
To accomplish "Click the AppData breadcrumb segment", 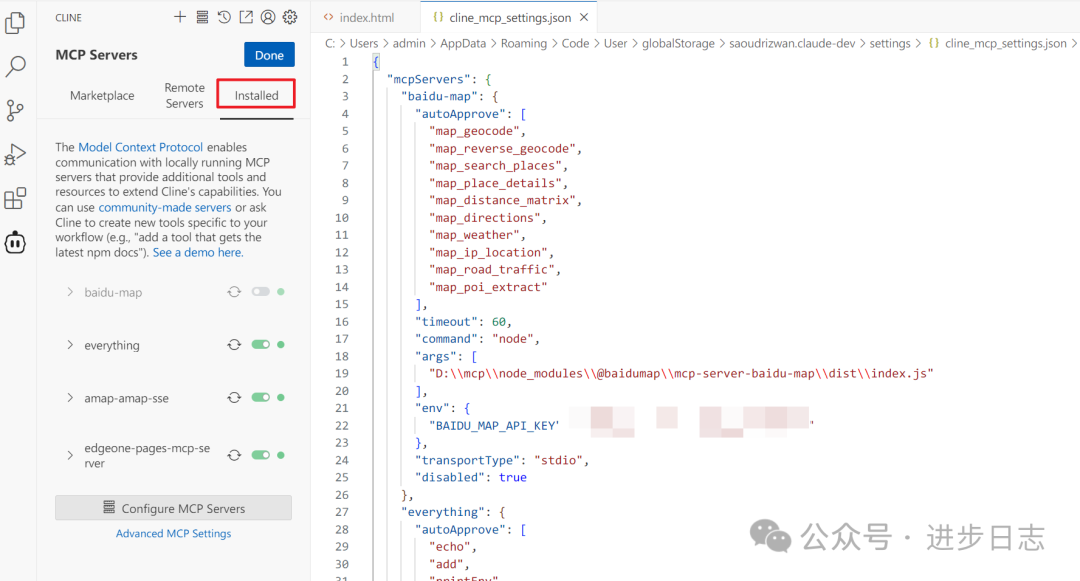I will click(x=463, y=43).
